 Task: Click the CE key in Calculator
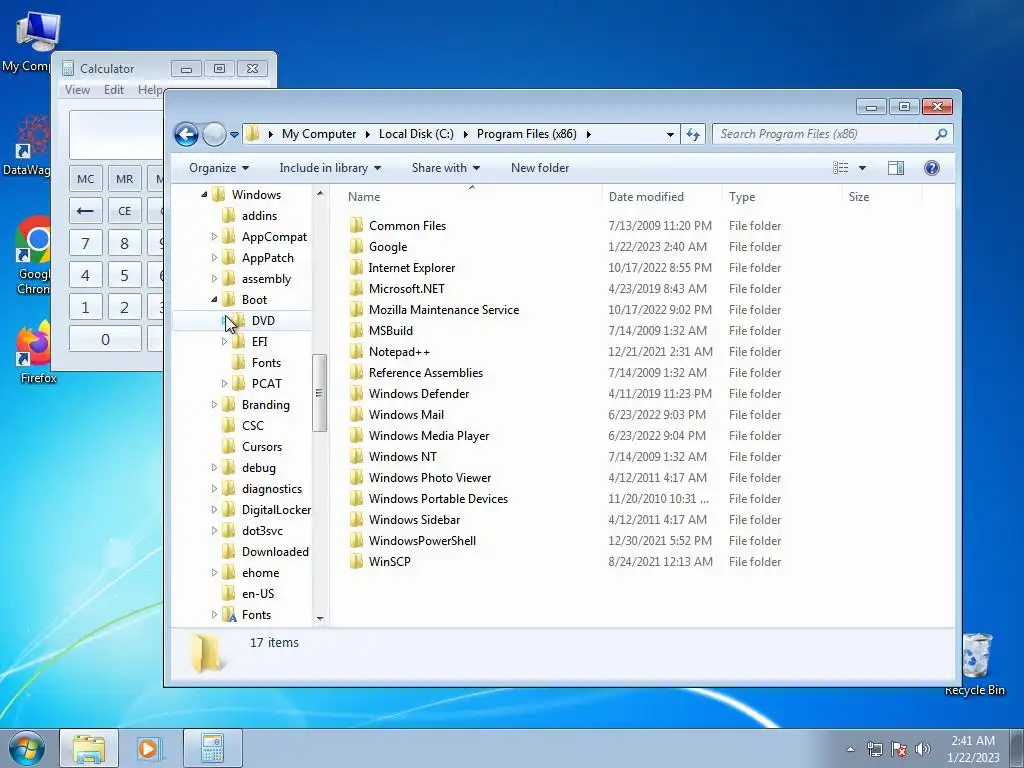point(125,211)
